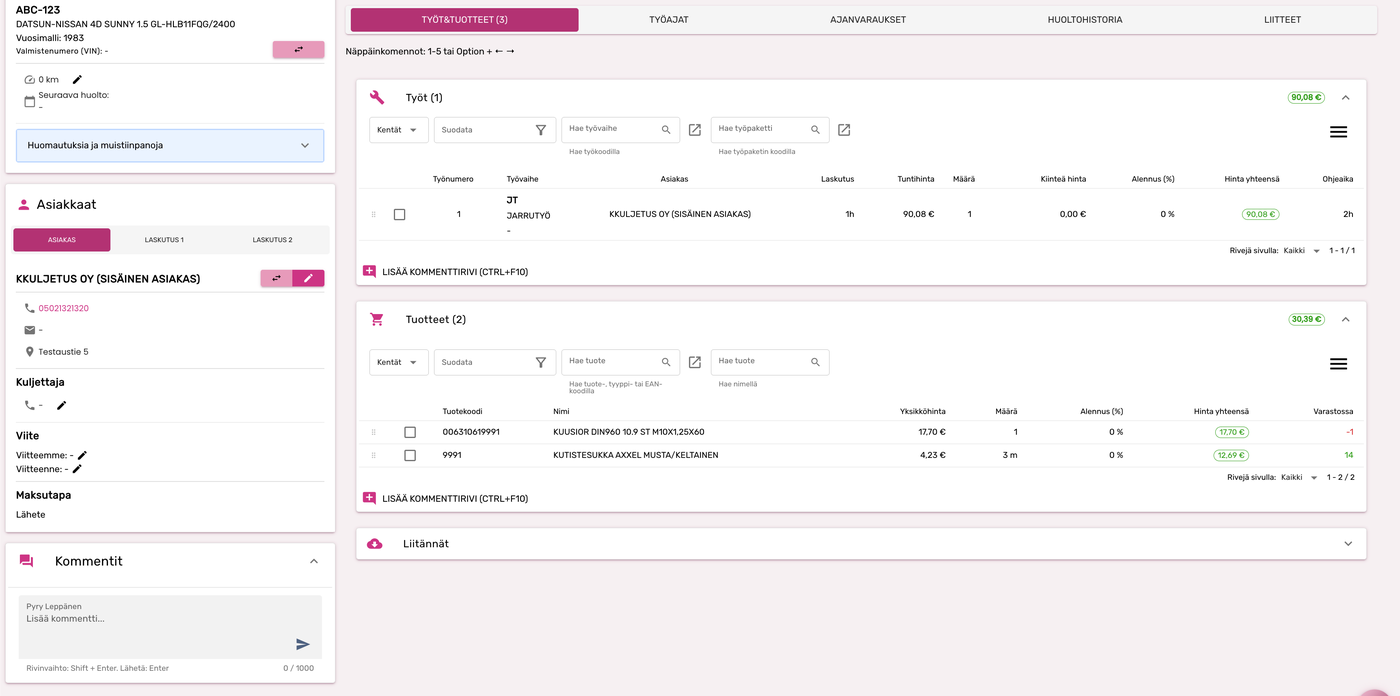This screenshot has width=1400, height=696.
Task: Open Kentät dropdown in Työt section
Action: (399, 130)
